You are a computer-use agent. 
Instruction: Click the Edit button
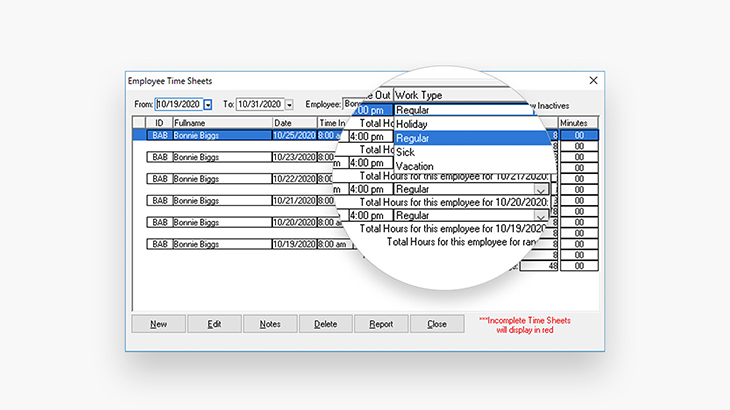click(214, 324)
